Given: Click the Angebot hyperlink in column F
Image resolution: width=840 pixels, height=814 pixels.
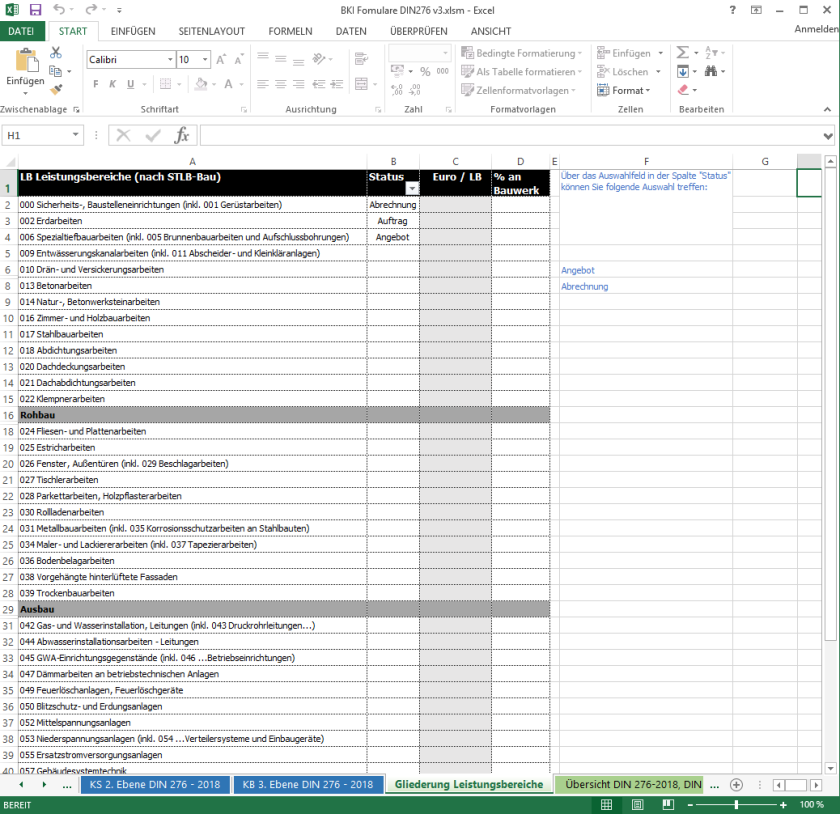Looking at the screenshot, I should [577, 269].
